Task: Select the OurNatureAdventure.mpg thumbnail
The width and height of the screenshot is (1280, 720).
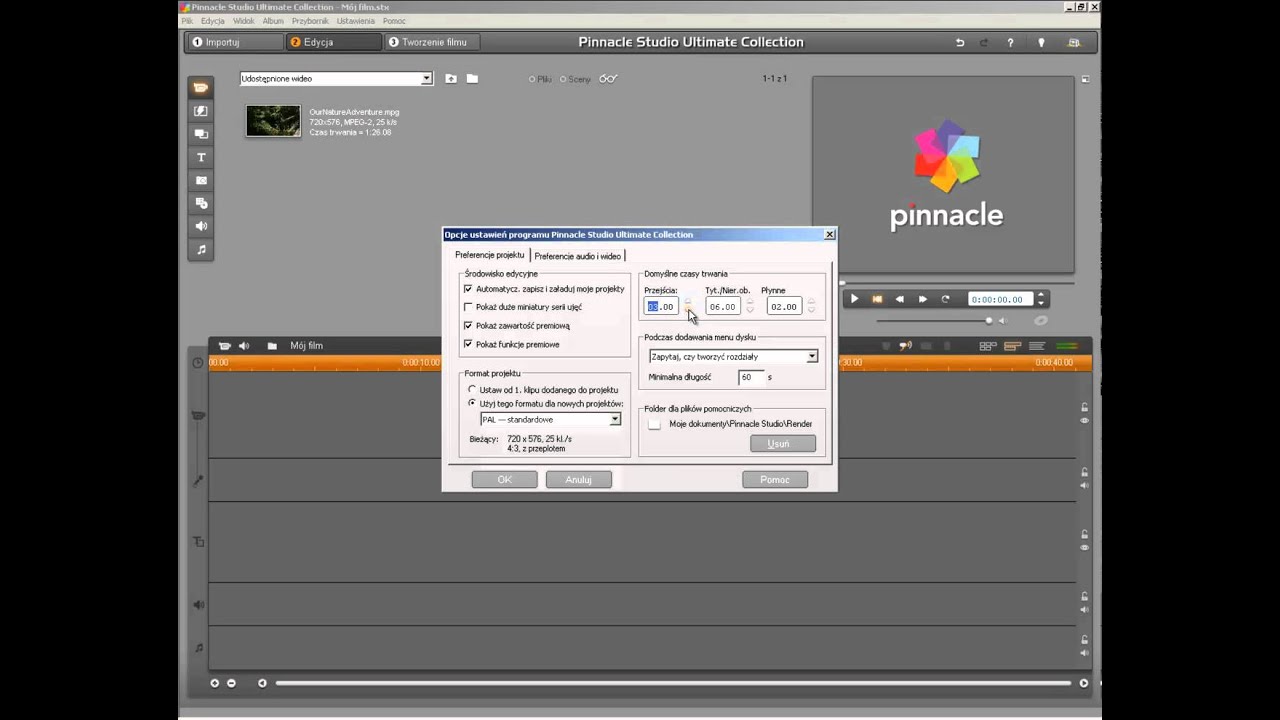Action: [x=273, y=121]
